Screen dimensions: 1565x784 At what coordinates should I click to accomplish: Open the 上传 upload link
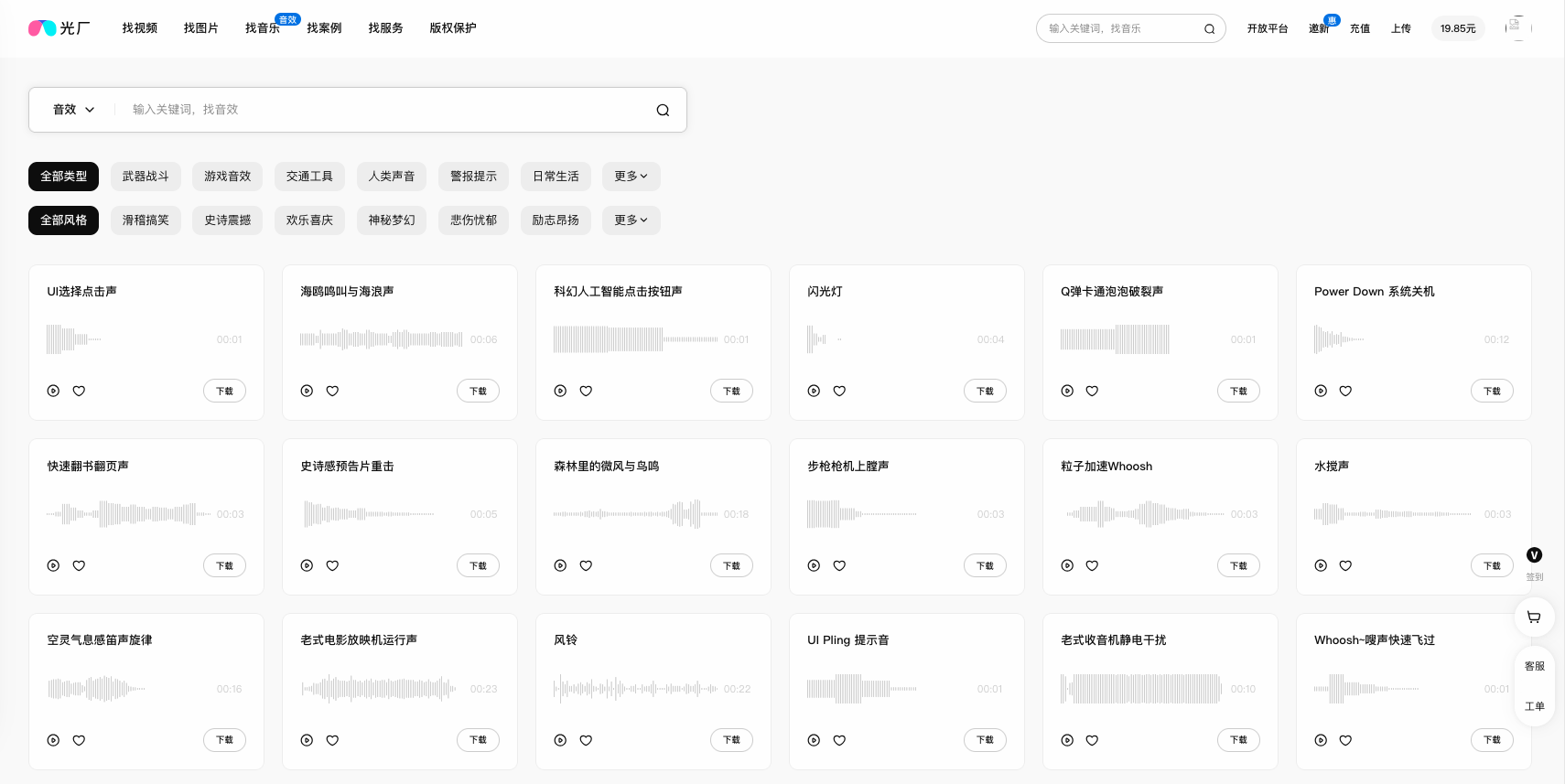1401,28
